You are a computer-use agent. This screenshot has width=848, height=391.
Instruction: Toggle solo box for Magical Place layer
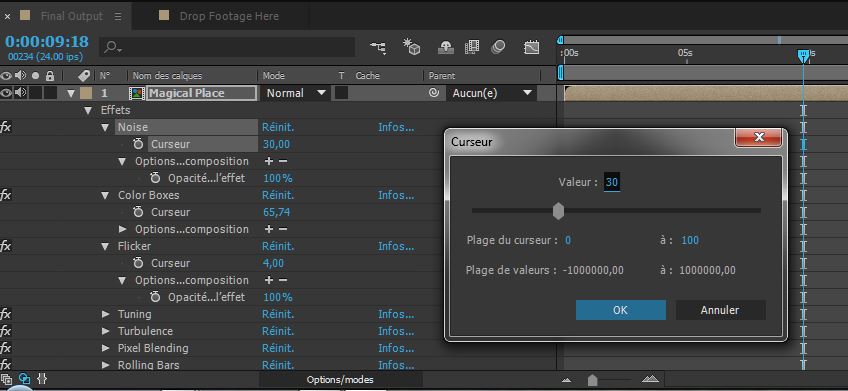[36, 93]
